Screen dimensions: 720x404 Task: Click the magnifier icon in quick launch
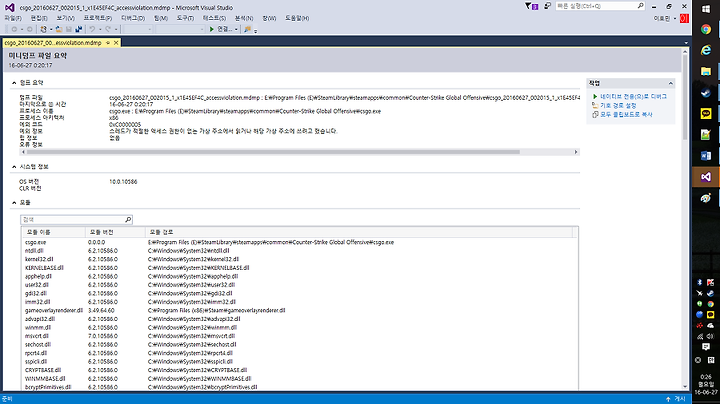(x=640, y=6)
